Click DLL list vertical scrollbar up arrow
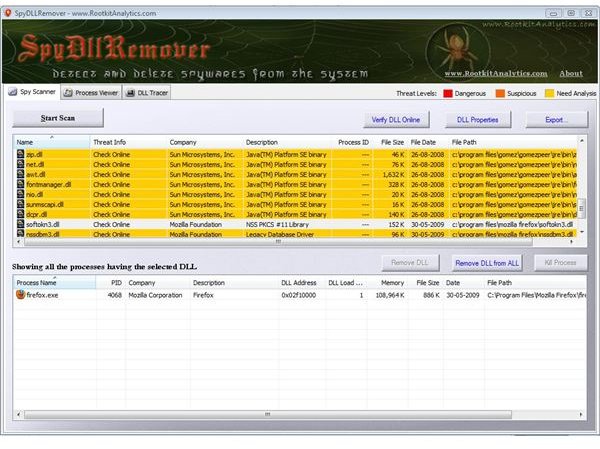 pyautogui.click(x=582, y=141)
